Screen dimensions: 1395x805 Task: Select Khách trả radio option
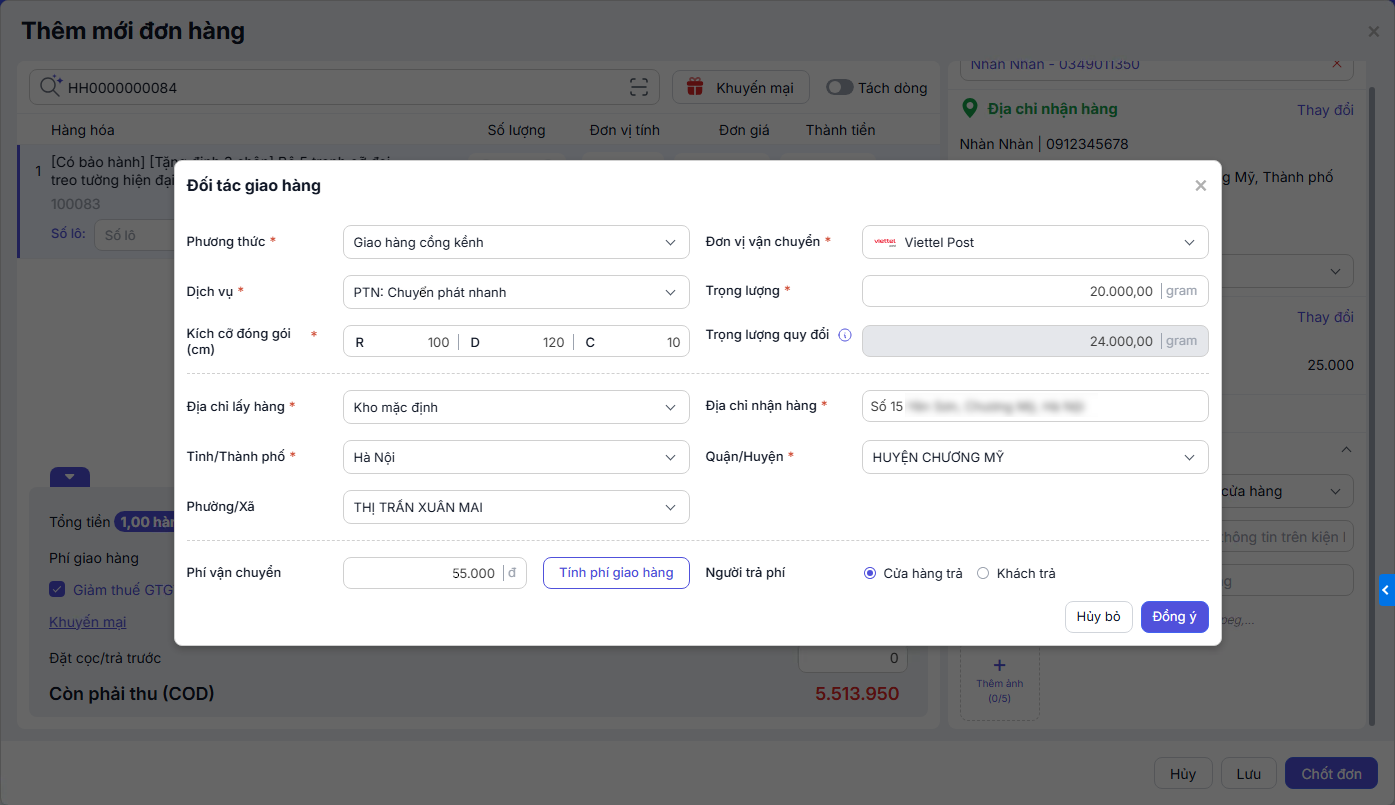[x=983, y=574]
